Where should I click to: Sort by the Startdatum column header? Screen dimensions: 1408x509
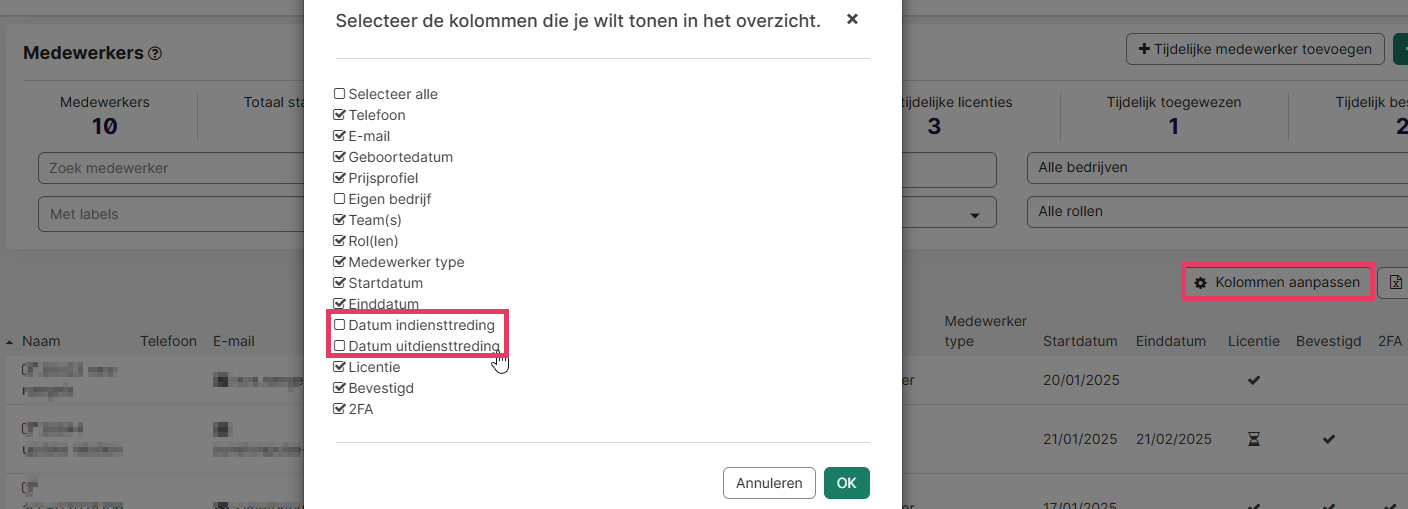pyautogui.click(x=1079, y=341)
